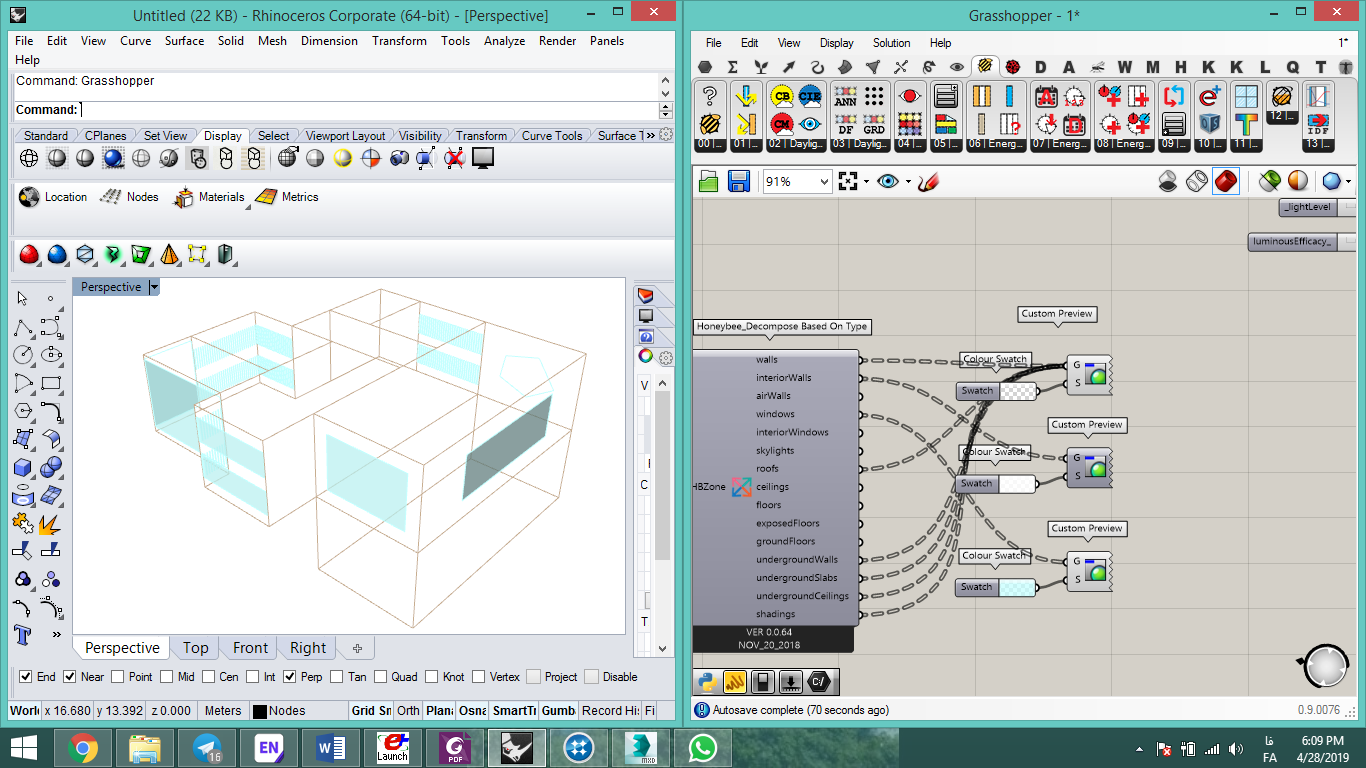This screenshot has width=1366, height=768.
Task: Select the Rectangle drawing tool
Action: click(52, 383)
